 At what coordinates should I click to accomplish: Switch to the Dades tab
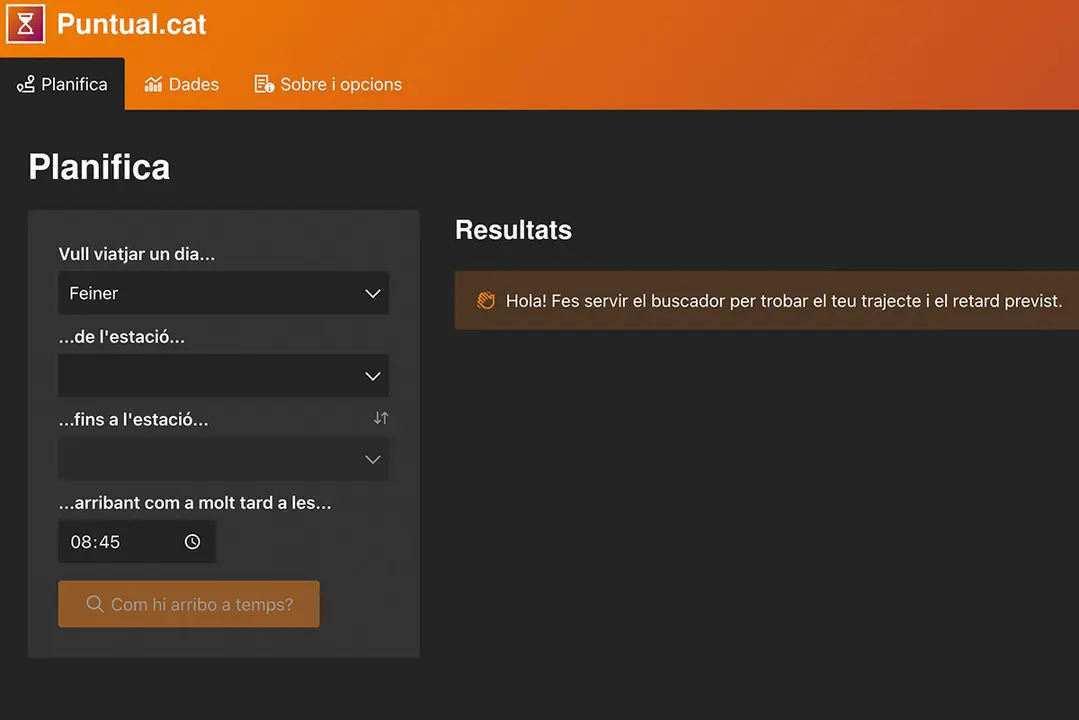pos(193,85)
